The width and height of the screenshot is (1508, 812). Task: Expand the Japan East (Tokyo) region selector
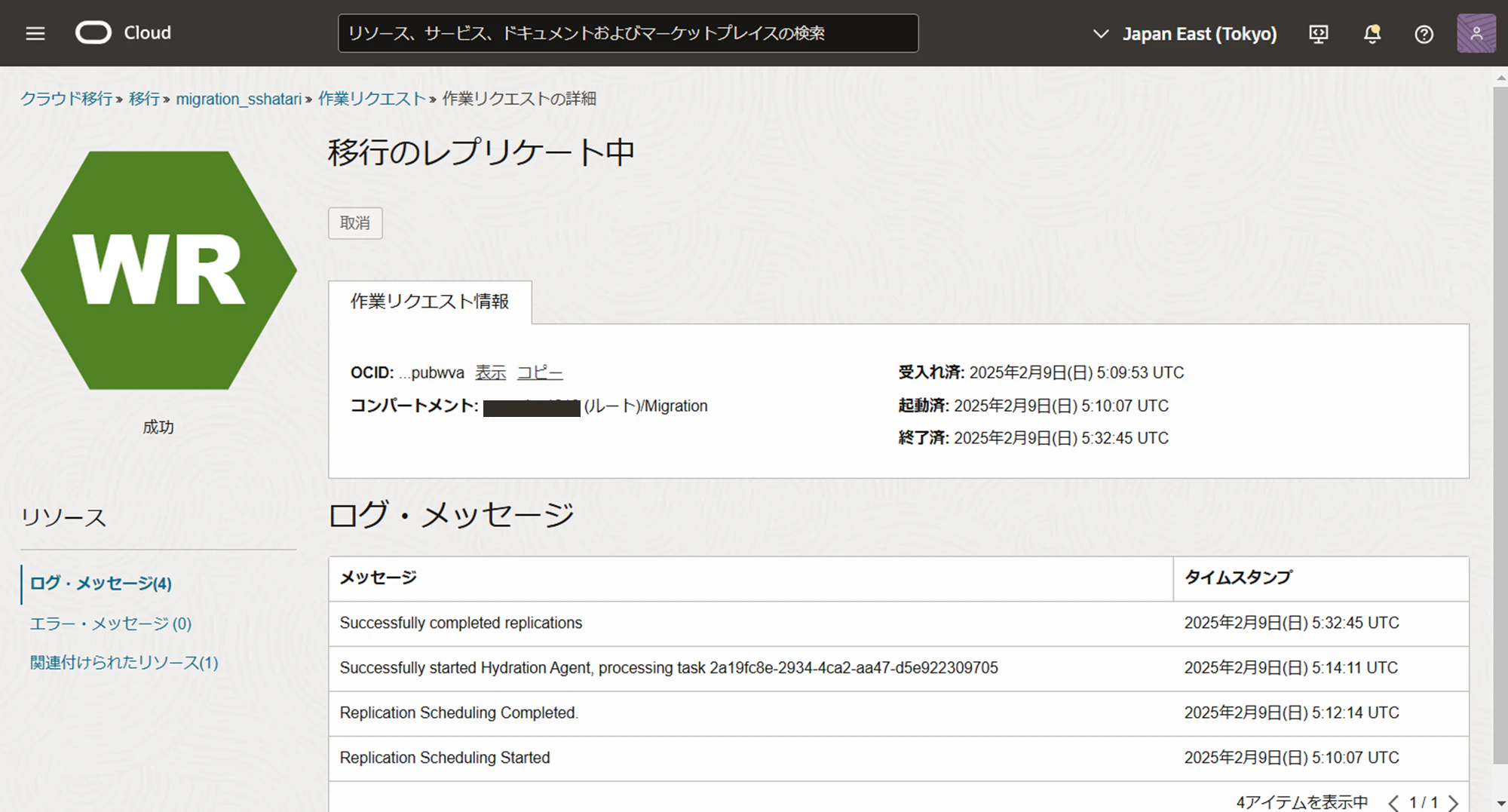(x=1185, y=34)
